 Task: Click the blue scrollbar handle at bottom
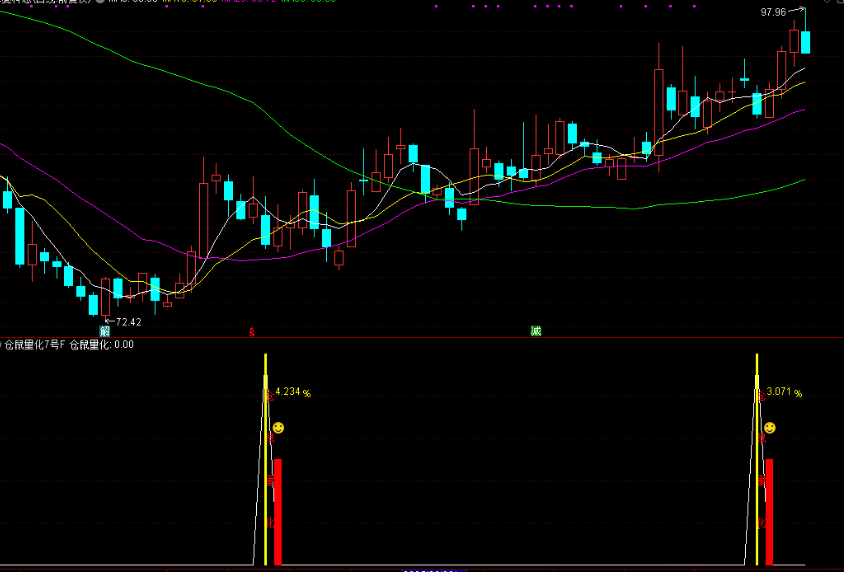(430, 570)
